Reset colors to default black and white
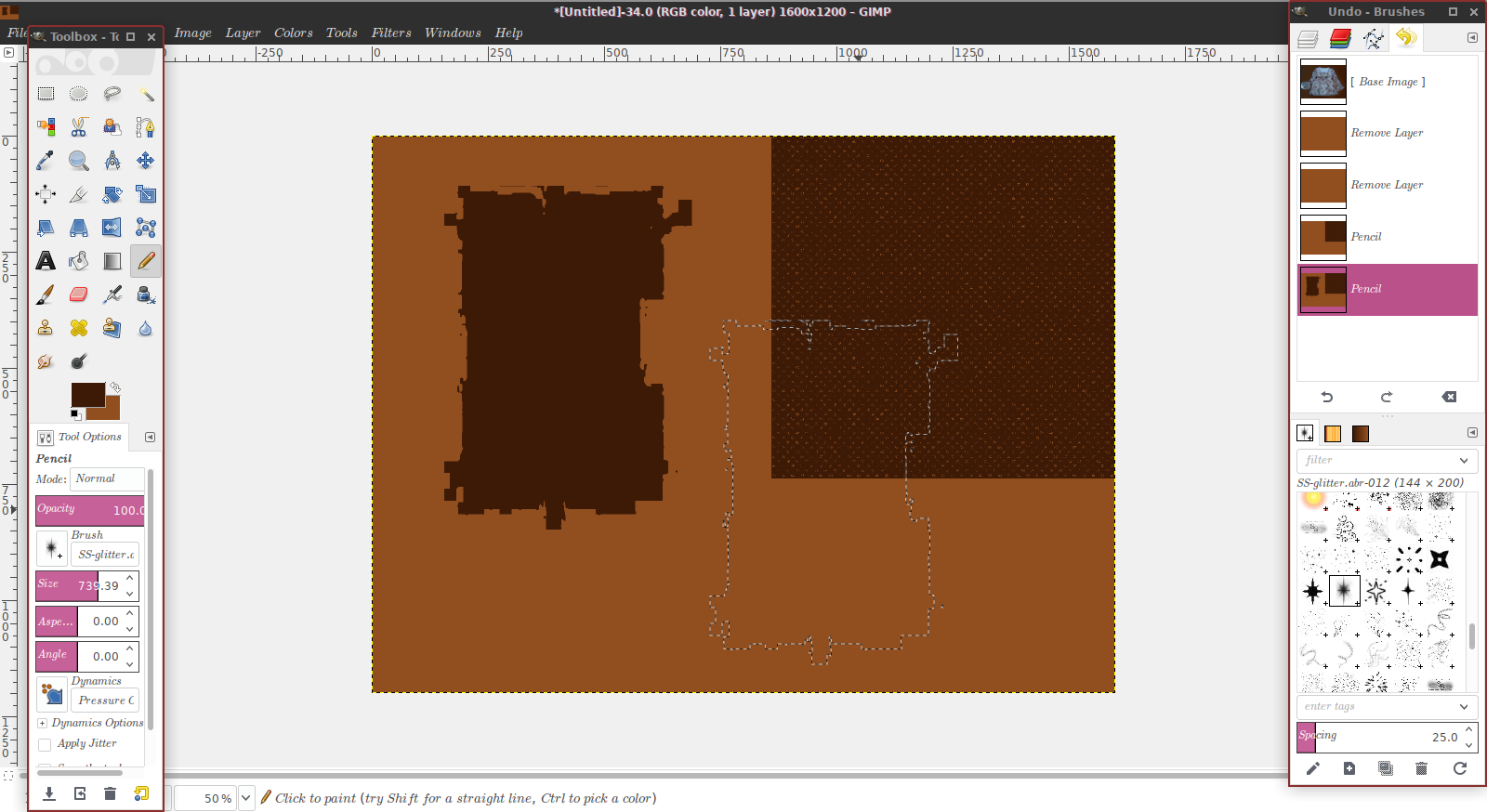 (75, 414)
